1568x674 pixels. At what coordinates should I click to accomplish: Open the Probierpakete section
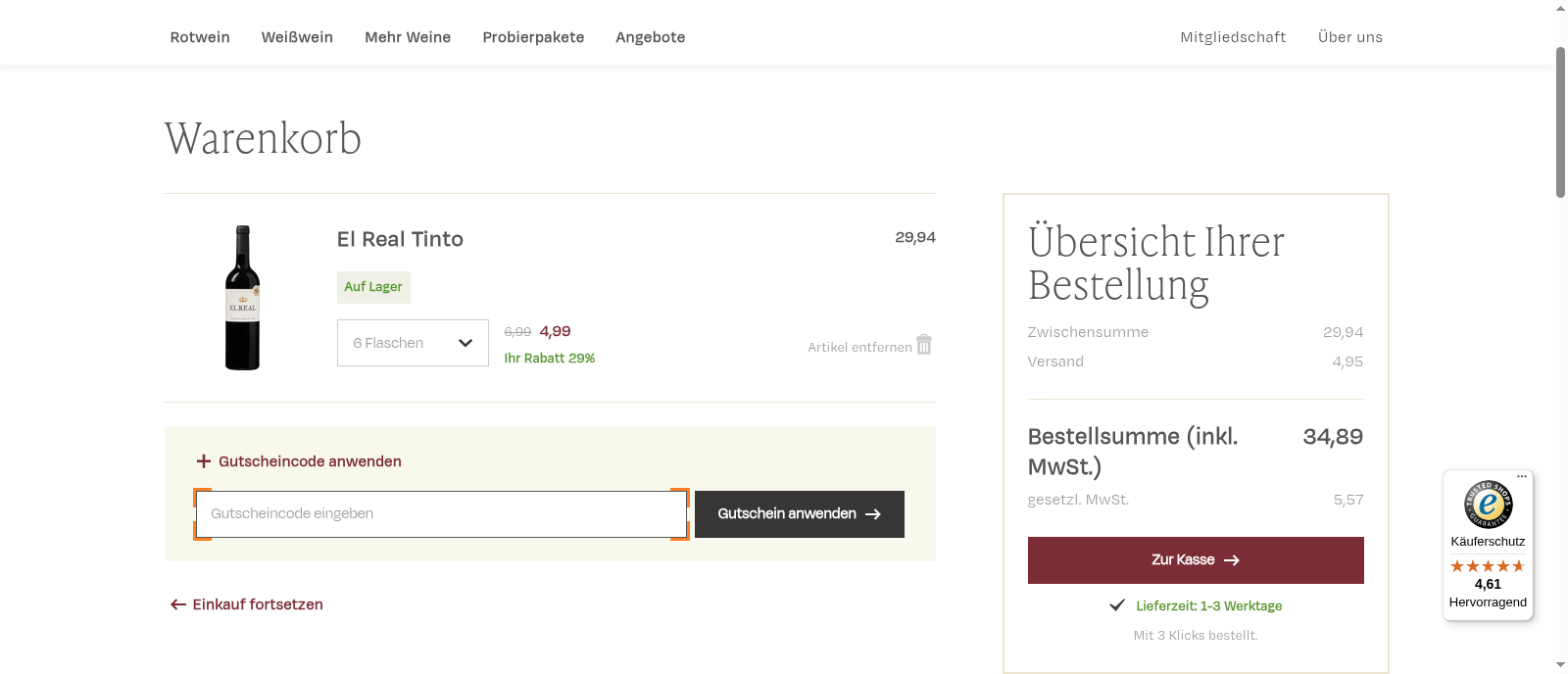[533, 37]
